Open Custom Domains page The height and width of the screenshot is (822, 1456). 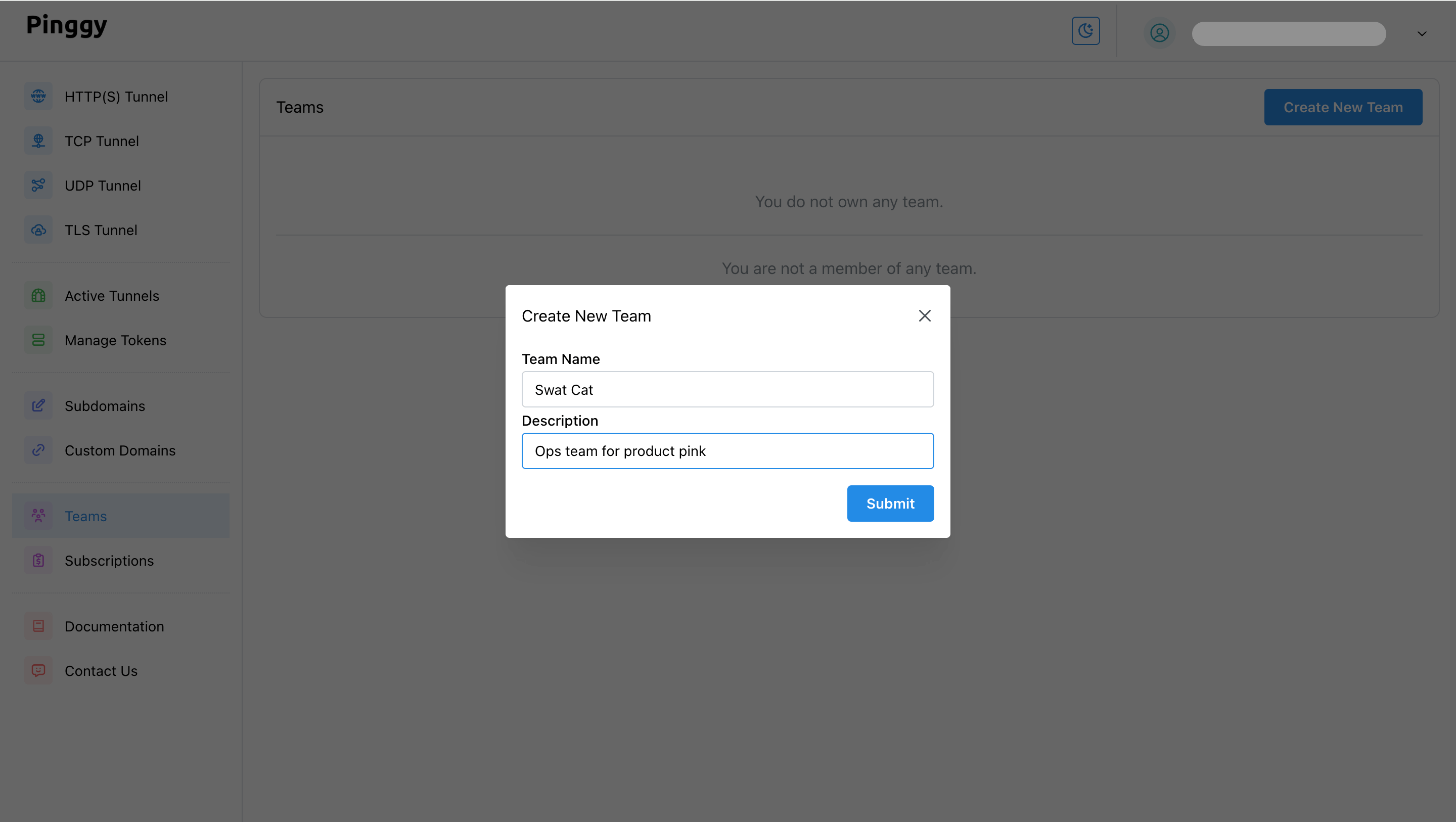[121, 451]
